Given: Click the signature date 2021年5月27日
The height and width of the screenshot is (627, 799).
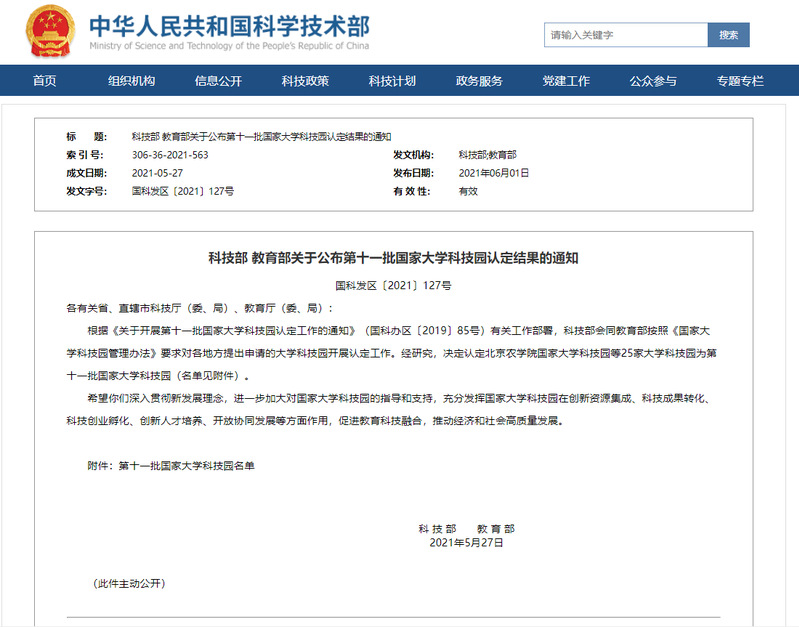Looking at the screenshot, I should click(x=466, y=543).
